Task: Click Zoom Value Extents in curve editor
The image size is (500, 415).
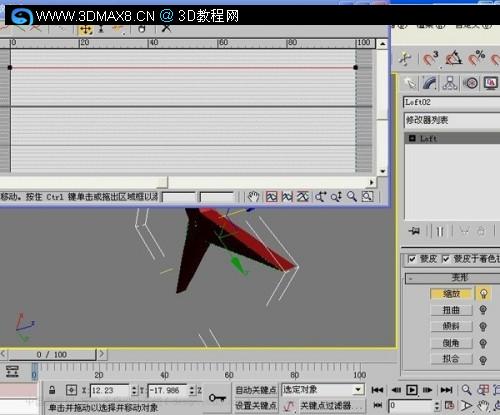Action: click(287, 197)
